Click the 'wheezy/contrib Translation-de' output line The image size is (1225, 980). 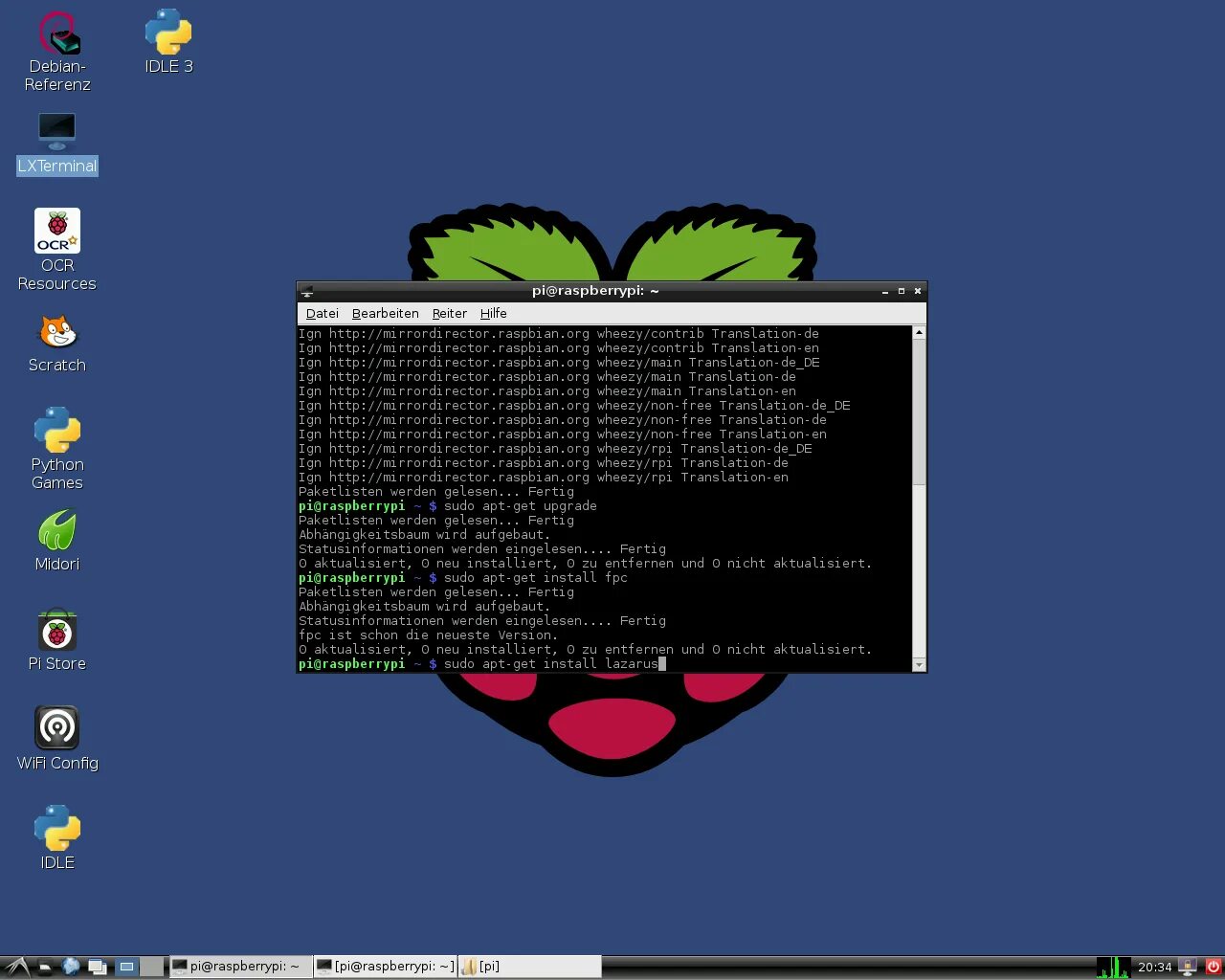tap(559, 334)
